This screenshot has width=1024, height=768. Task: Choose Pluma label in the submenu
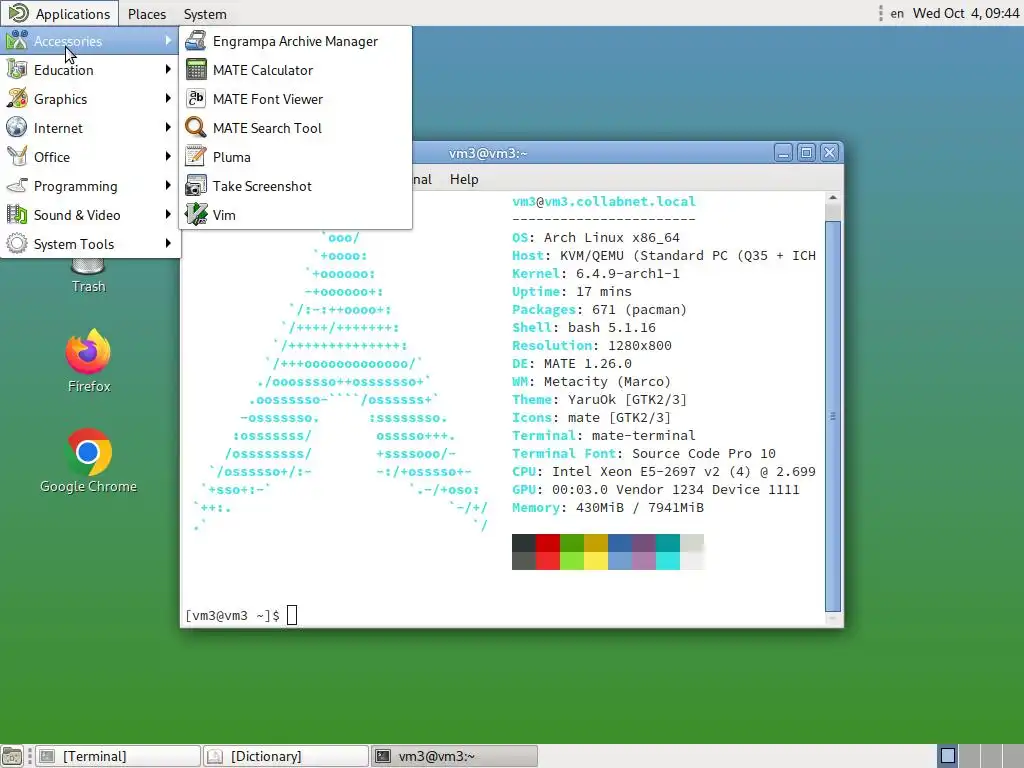coord(232,157)
